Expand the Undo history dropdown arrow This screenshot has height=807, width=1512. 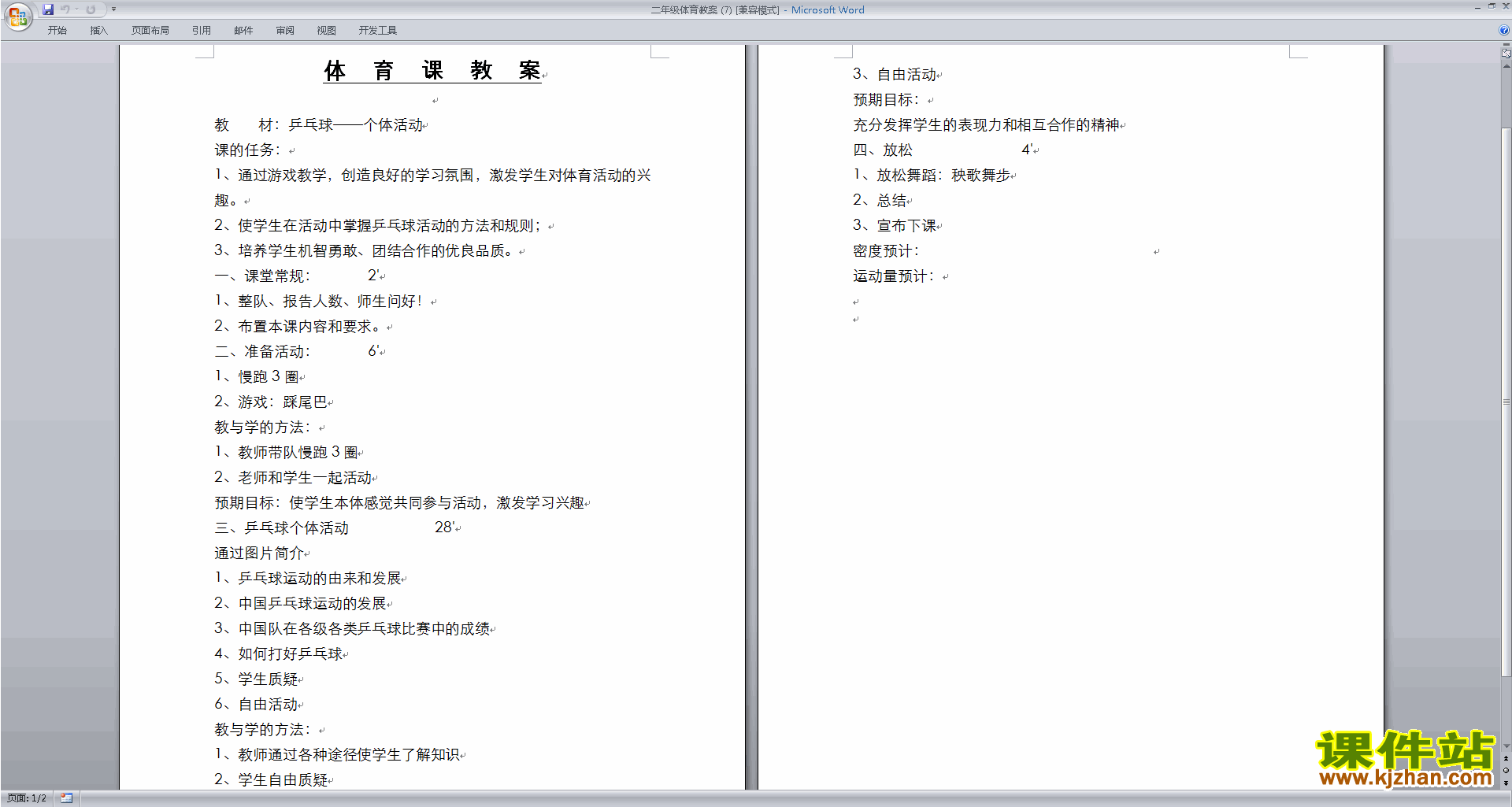pyautogui.click(x=76, y=9)
